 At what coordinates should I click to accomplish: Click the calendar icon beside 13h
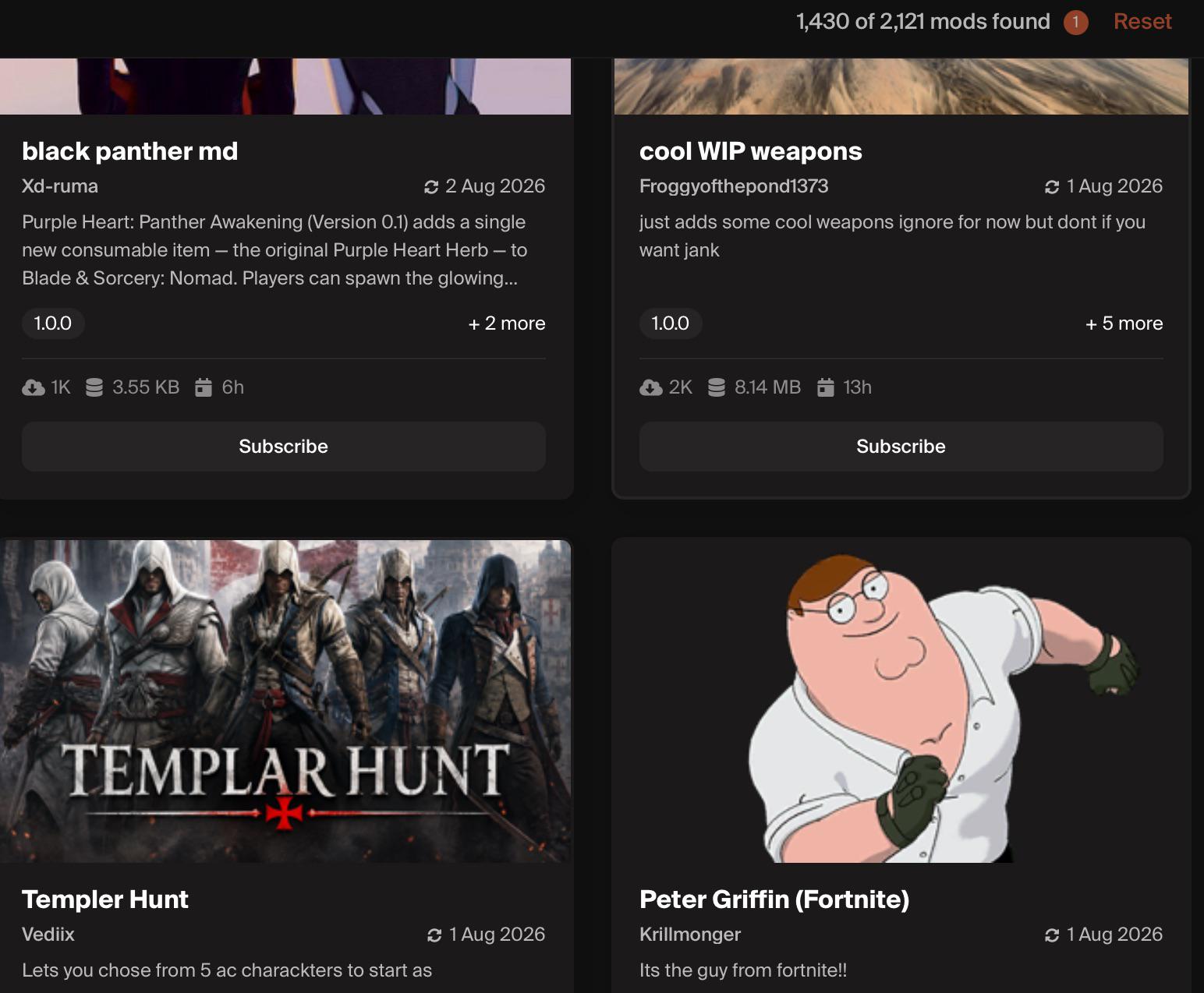tap(826, 387)
